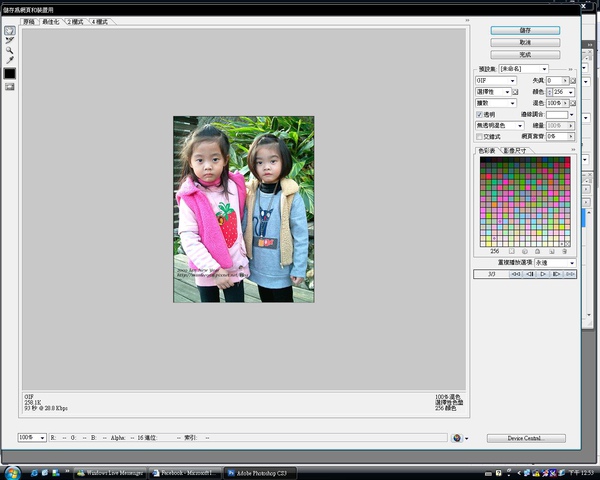Open optimize panel options menu arrows
The height and width of the screenshot is (480, 600).
[570, 70]
